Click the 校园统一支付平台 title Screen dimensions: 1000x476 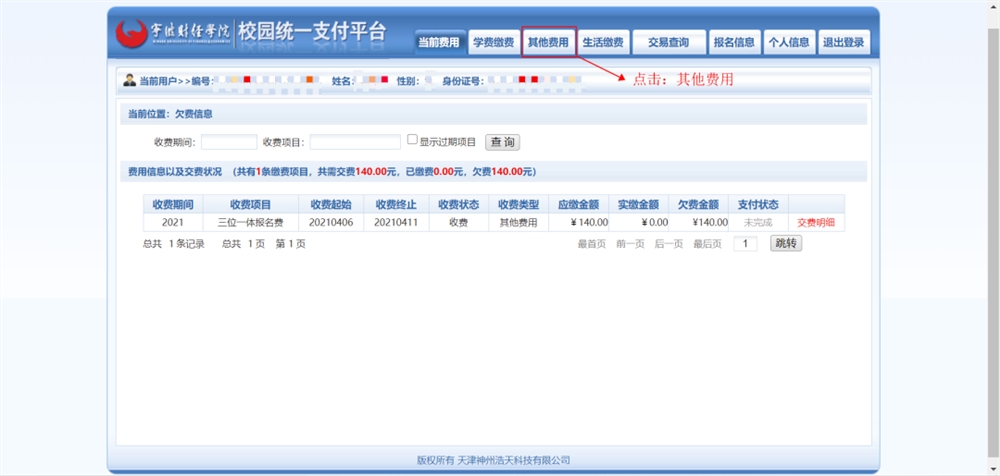click(312, 31)
